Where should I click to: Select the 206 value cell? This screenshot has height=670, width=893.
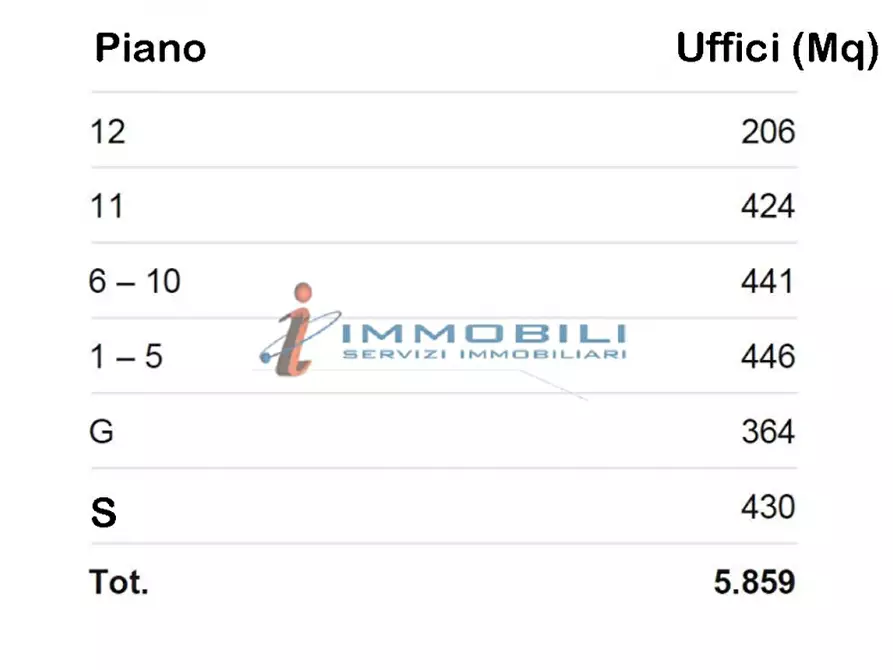[768, 131]
